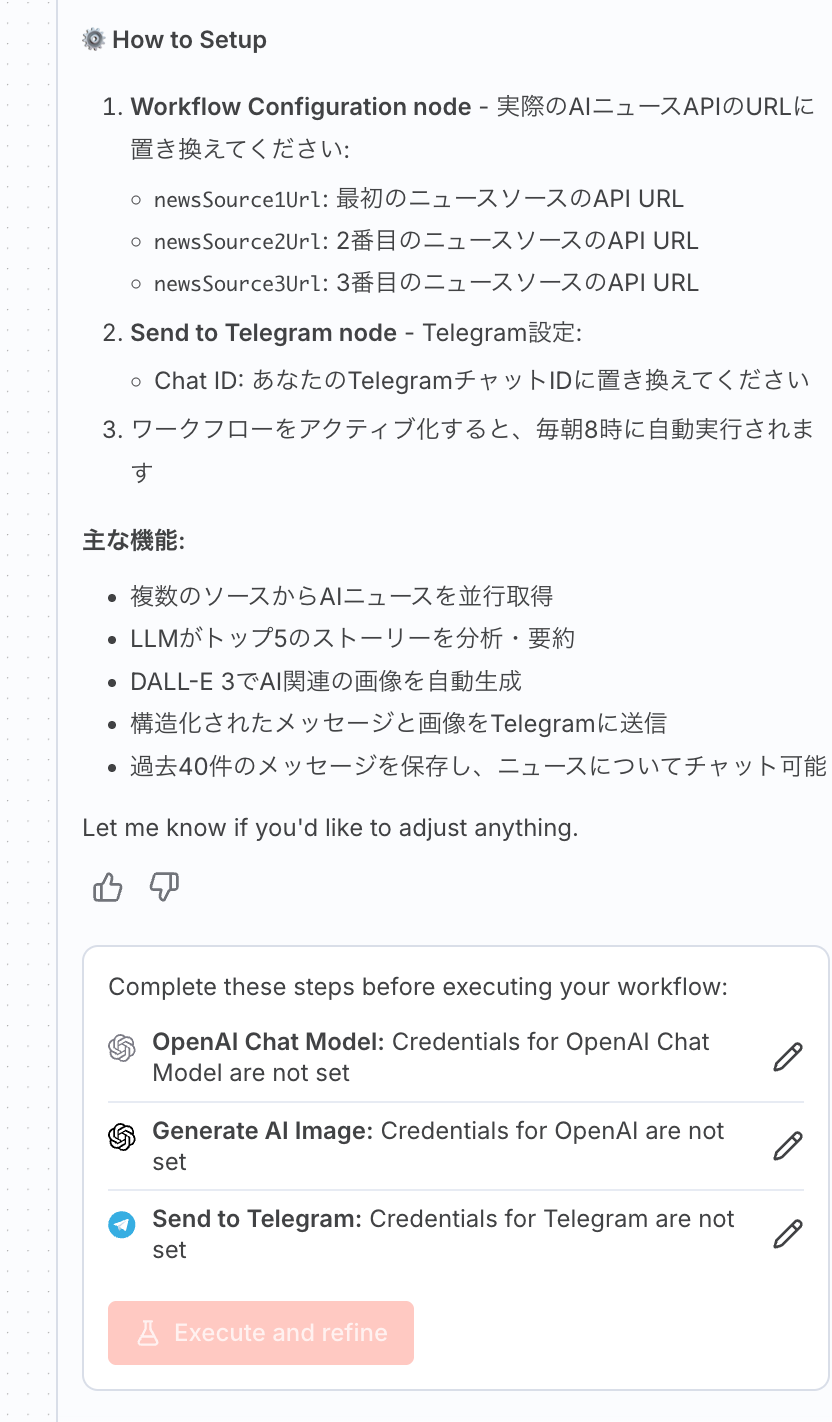Click the bold "Workflow Configuration node" text
Viewport: 832px width, 1422px height.
click(301, 107)
